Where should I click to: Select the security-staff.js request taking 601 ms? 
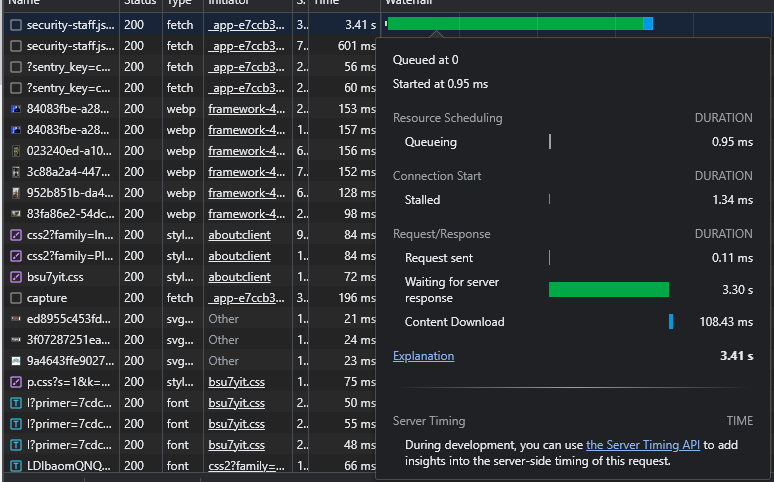[70, 46]
